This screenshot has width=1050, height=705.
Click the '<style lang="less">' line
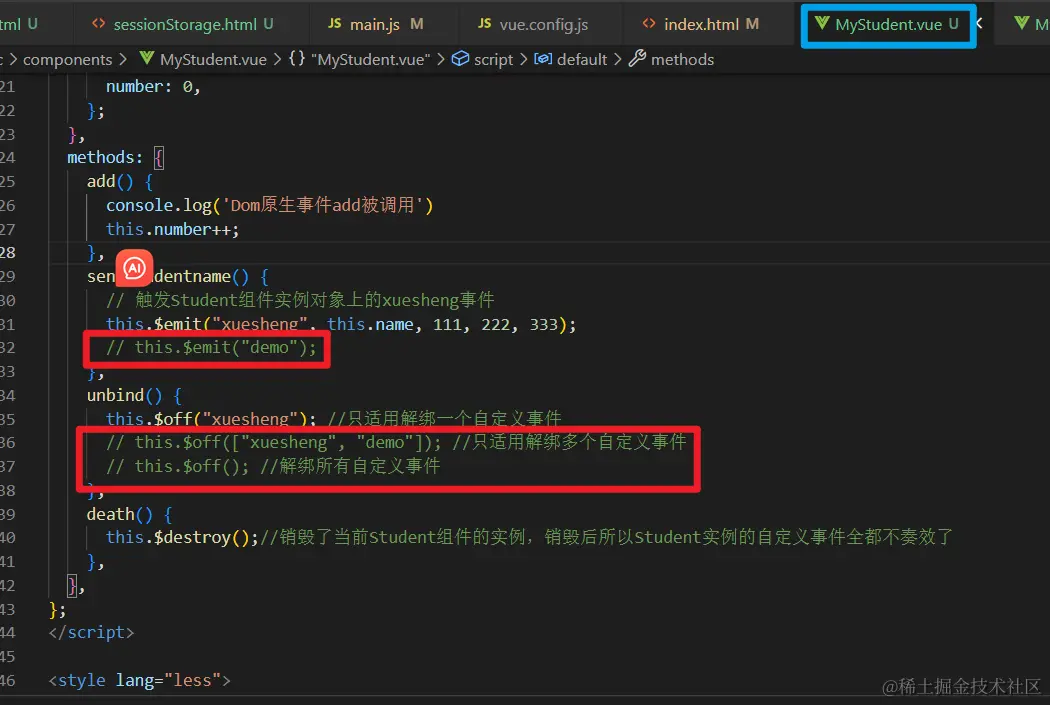coord(139,681)
